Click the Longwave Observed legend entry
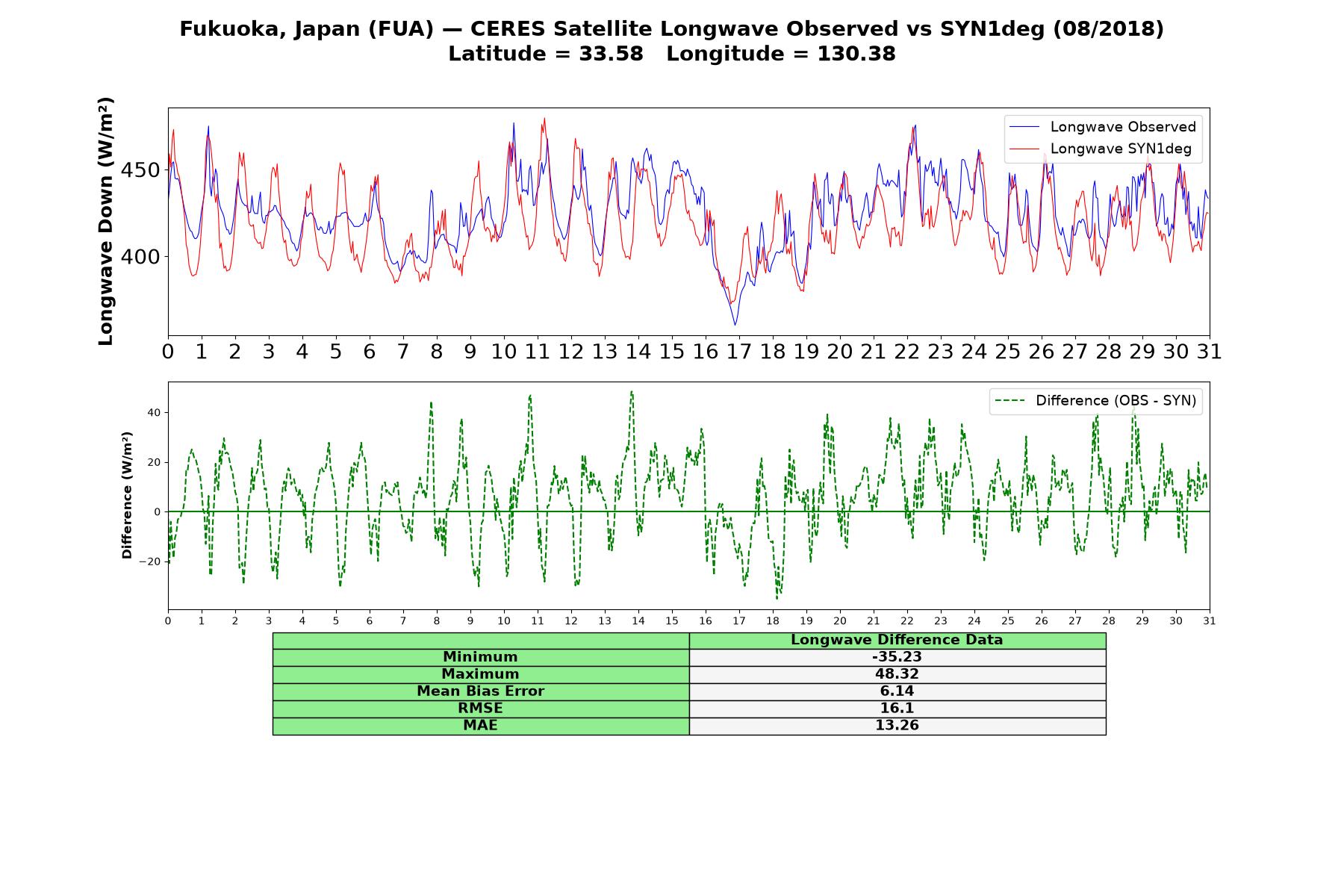The image size is (1344, 896). [x=1103, y=127]
